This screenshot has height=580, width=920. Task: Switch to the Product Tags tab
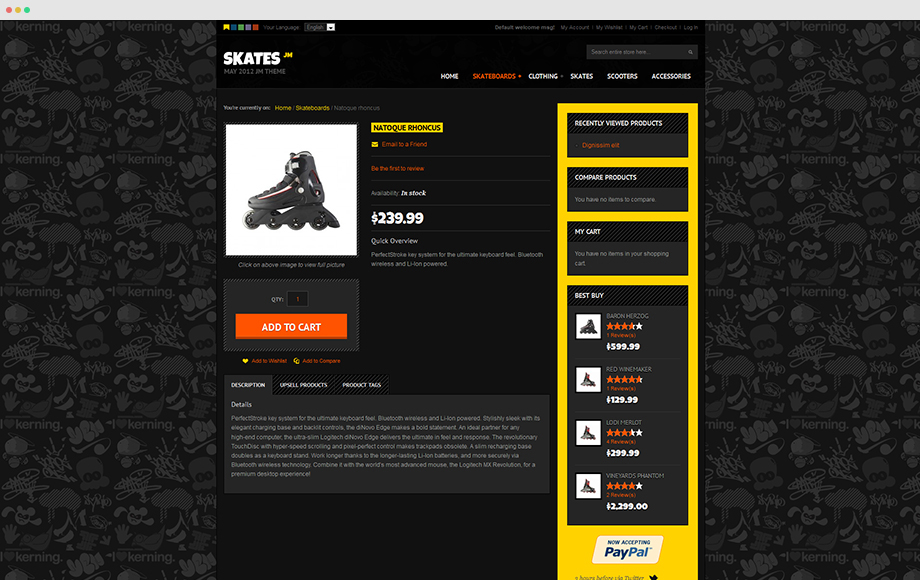point(361,385)
